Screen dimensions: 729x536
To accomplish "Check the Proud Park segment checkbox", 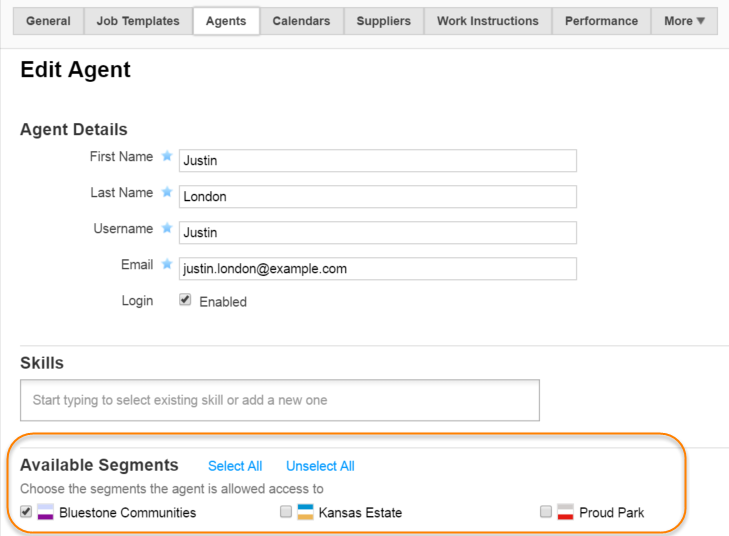I will [546, 512].
